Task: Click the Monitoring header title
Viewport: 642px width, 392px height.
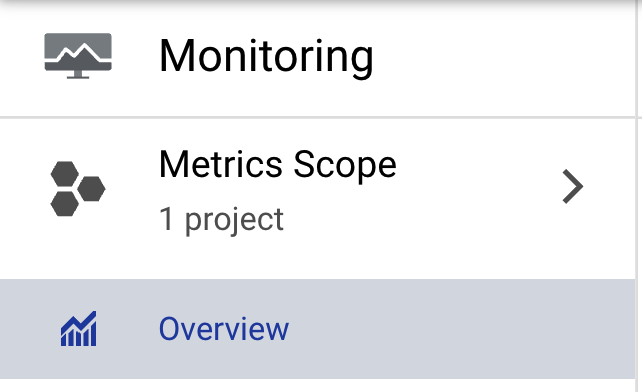Action: [266, 57]
